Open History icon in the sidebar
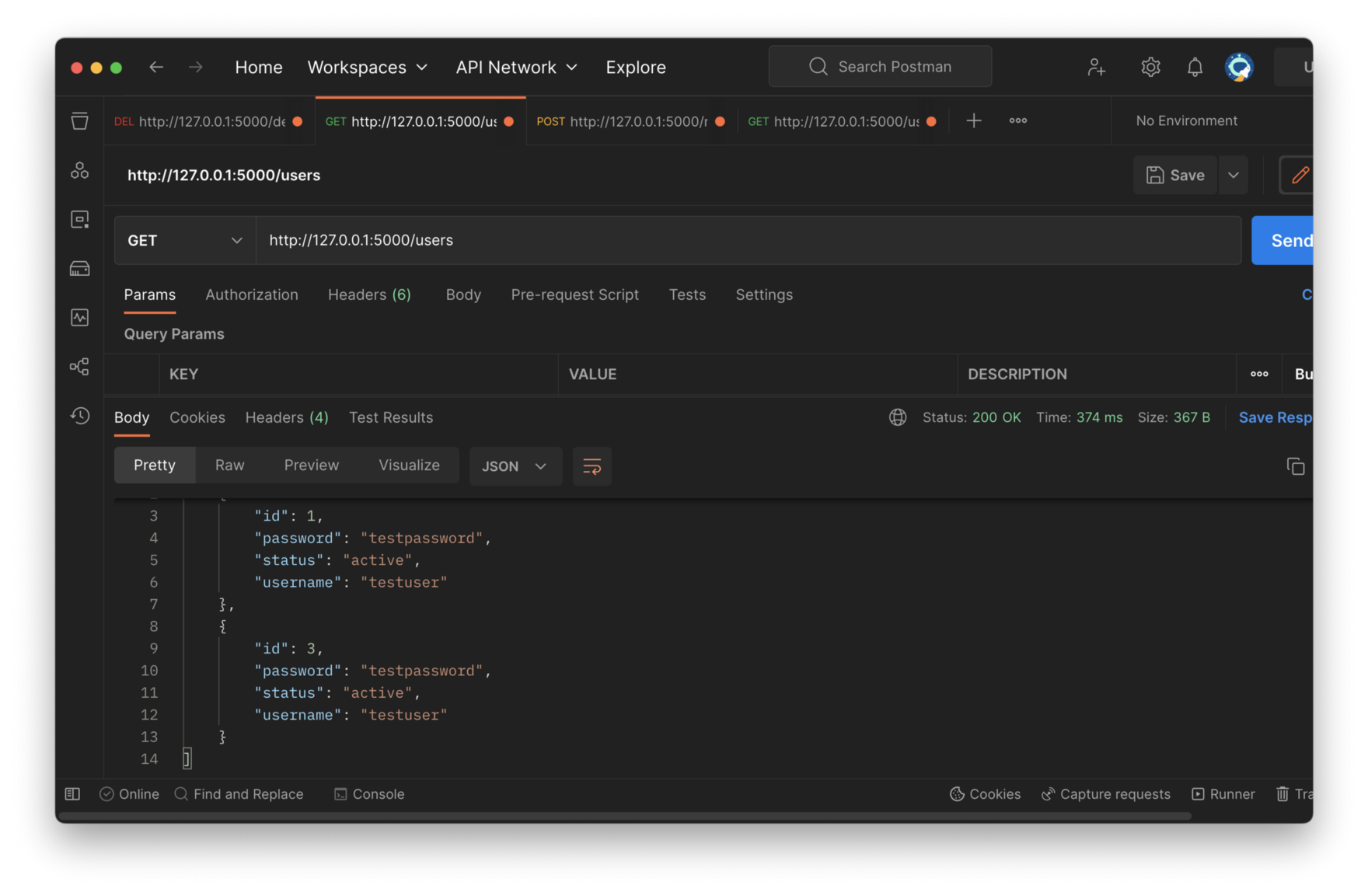The width and height of the screenshot is (1368, 896). 79,416
